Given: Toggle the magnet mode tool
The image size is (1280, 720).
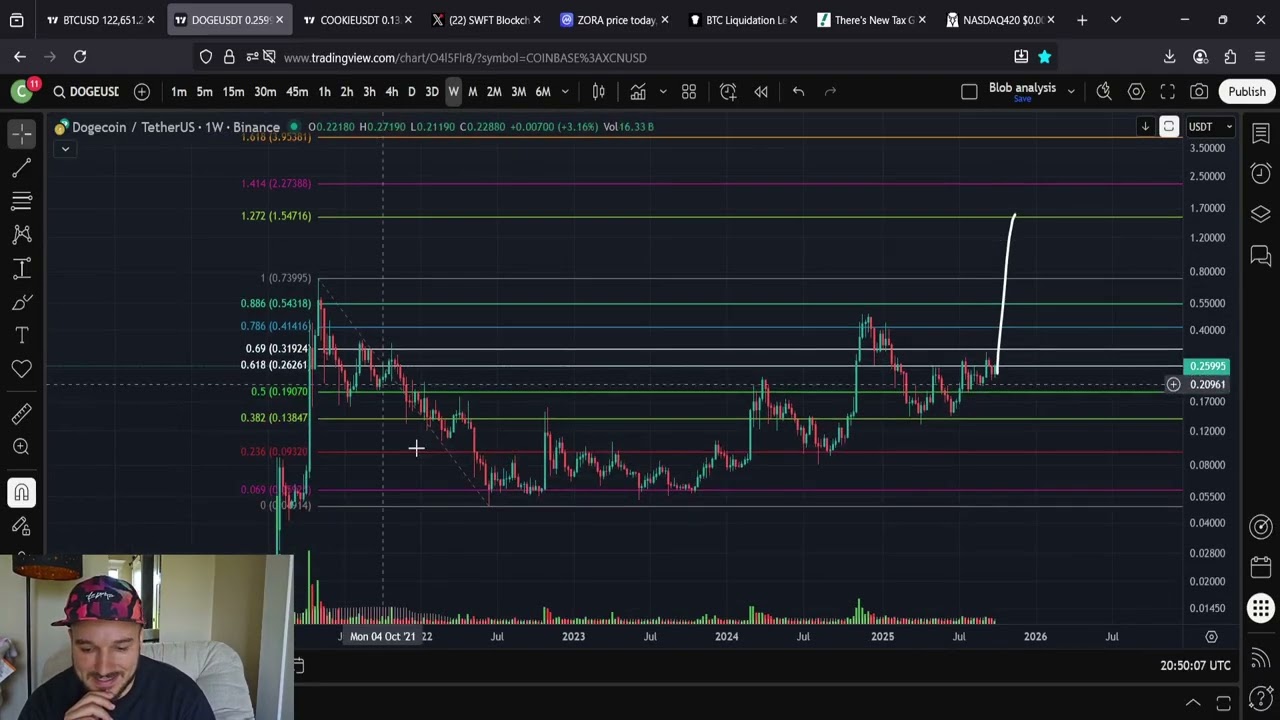Looking at the screenshot, I should tap(21, 492).
